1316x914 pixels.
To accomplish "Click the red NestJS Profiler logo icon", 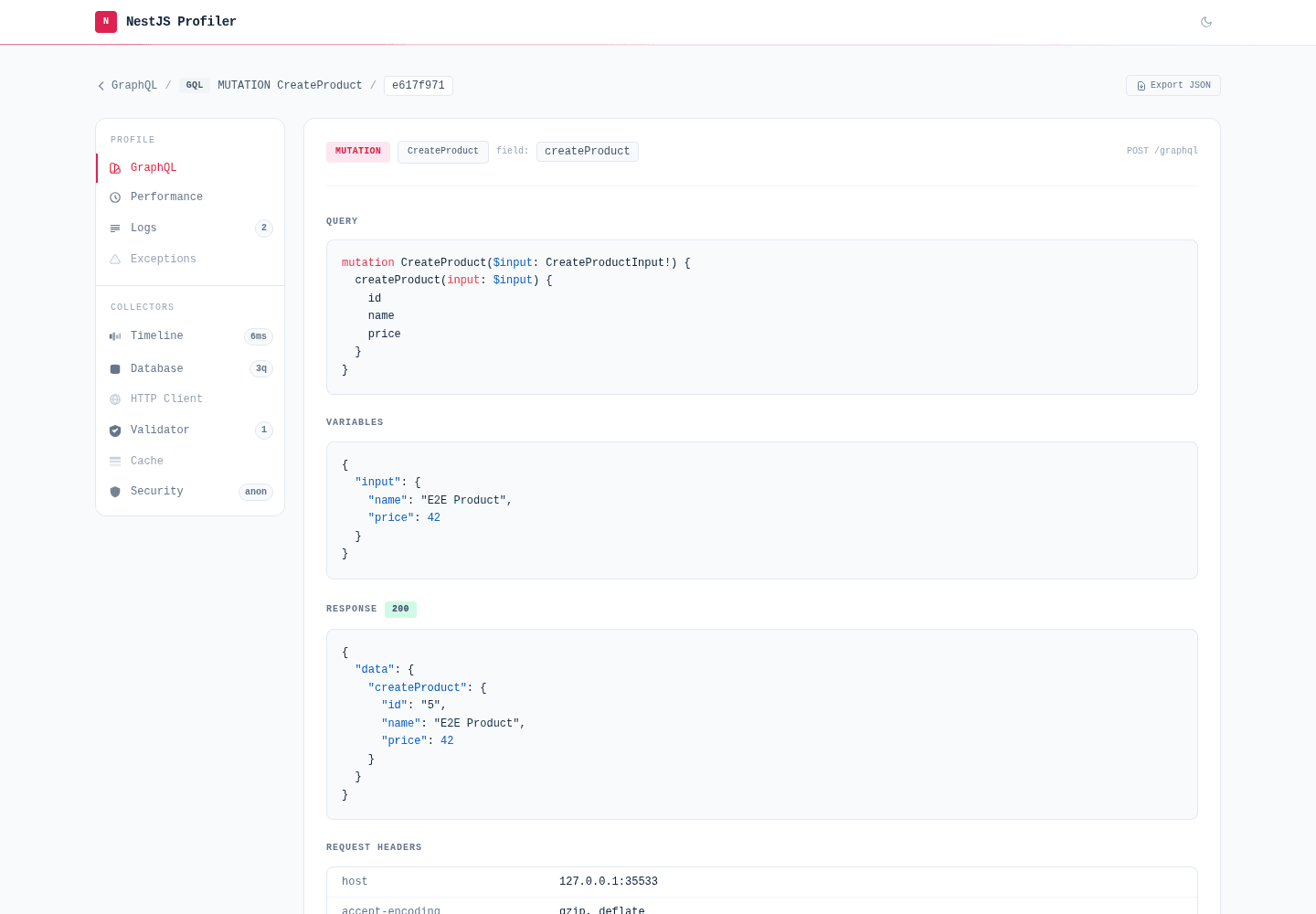I will pyautogui.click(x=106, y=21).
